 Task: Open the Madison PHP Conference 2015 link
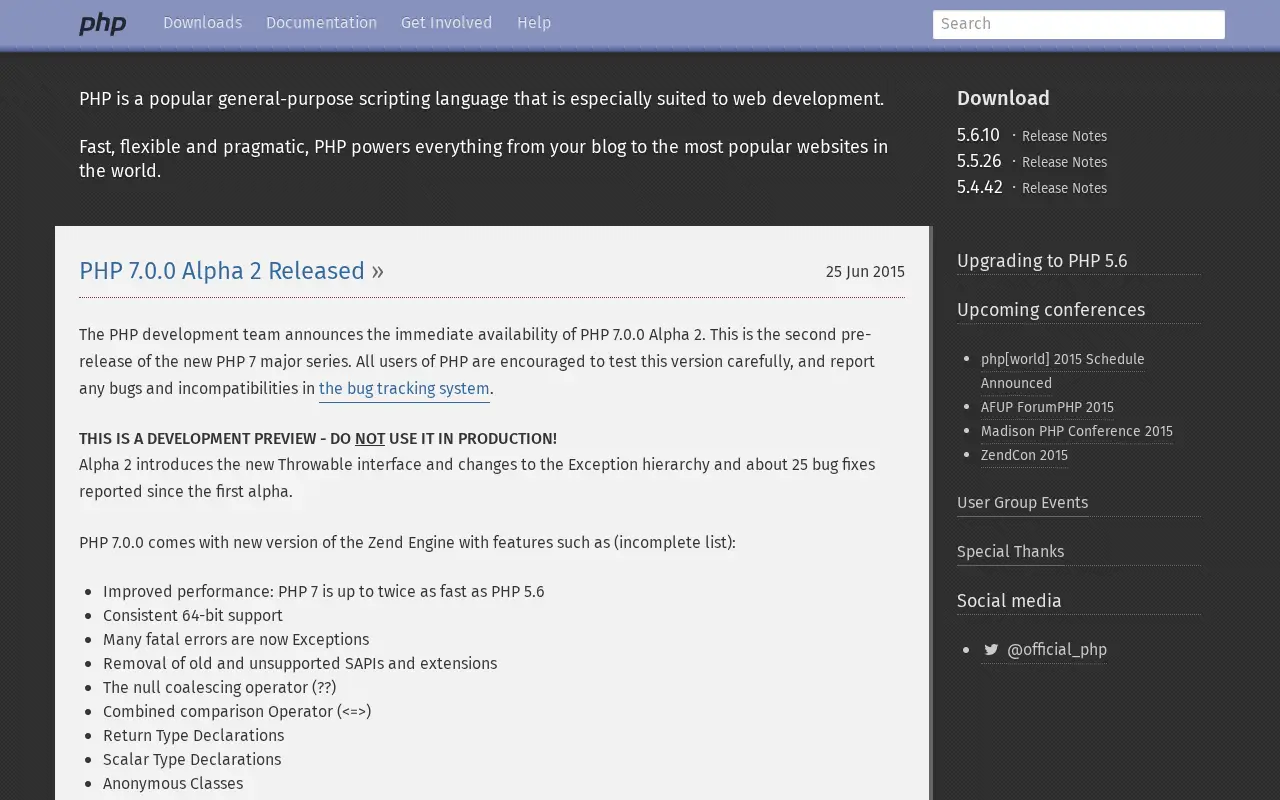tap(1077, 431)
